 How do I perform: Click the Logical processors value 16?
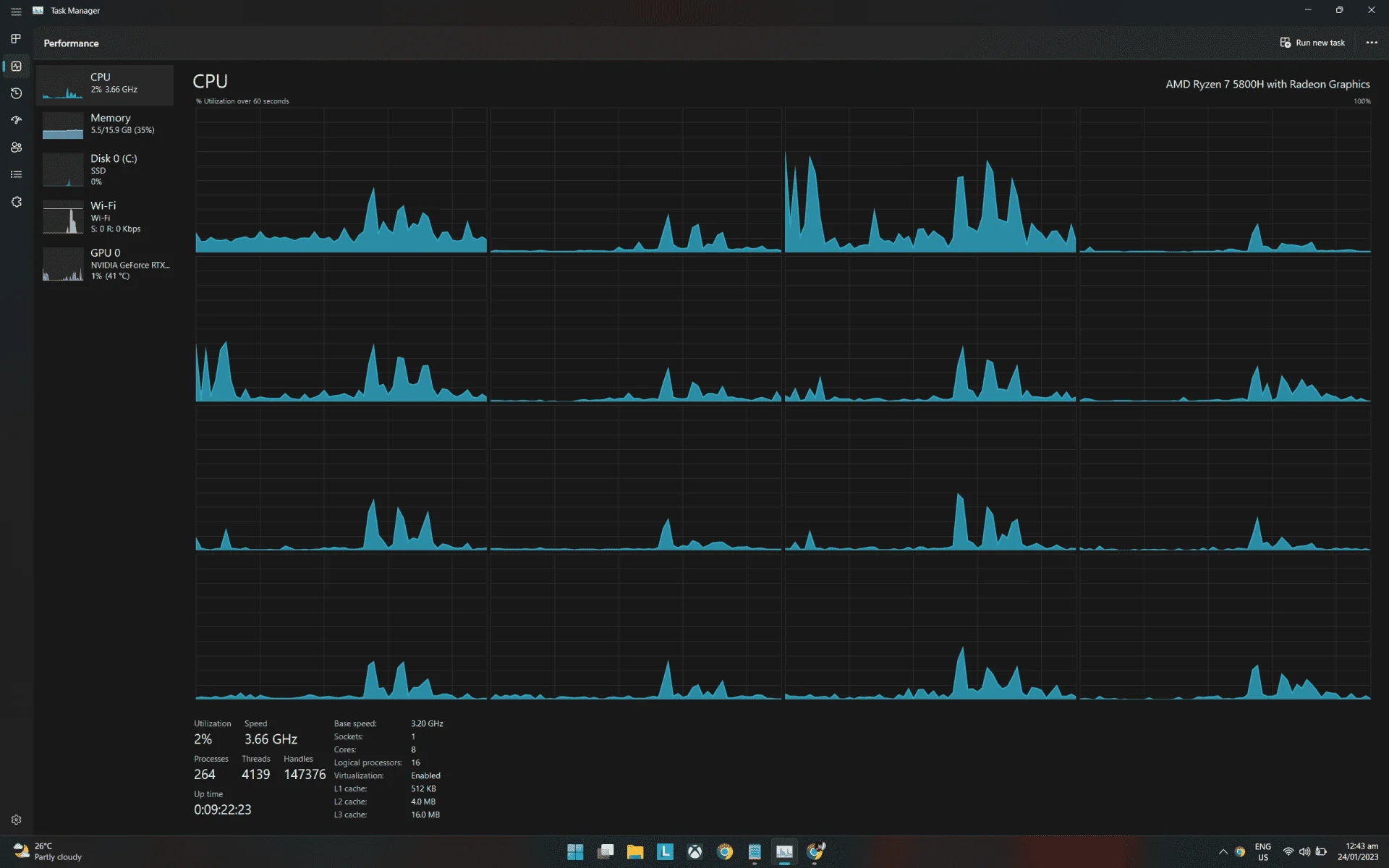(415, 762)
